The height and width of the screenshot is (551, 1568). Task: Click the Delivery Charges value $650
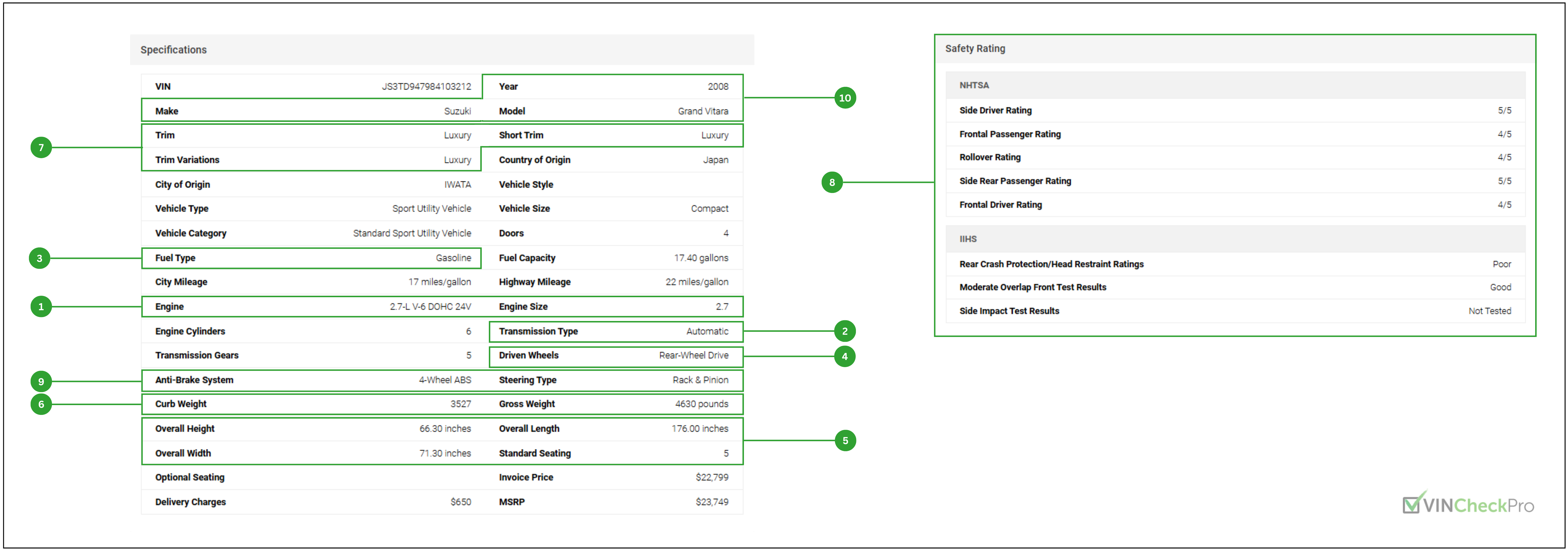click(460, 502)
